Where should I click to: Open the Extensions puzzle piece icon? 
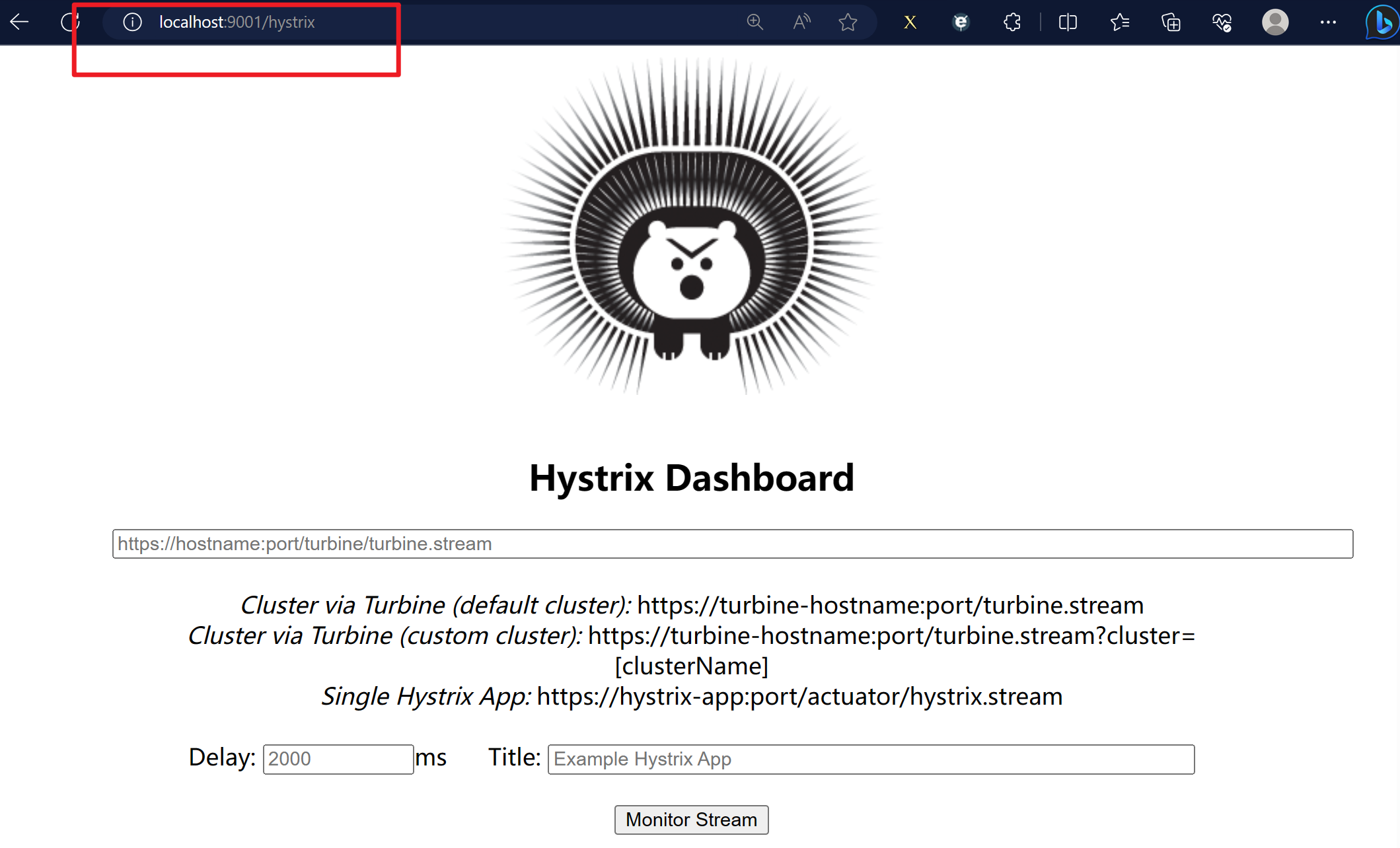pyautogui.click(x=1012, y=22)
